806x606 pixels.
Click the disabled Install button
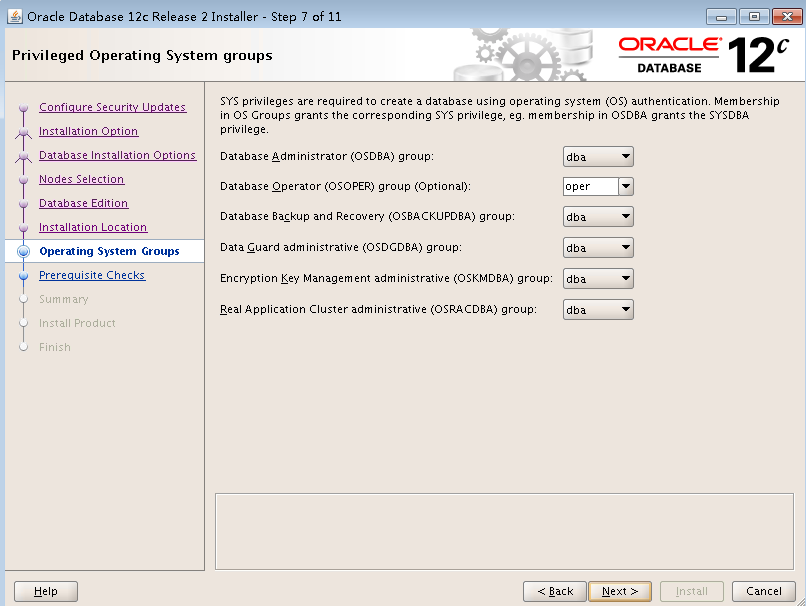pos(692,591)
